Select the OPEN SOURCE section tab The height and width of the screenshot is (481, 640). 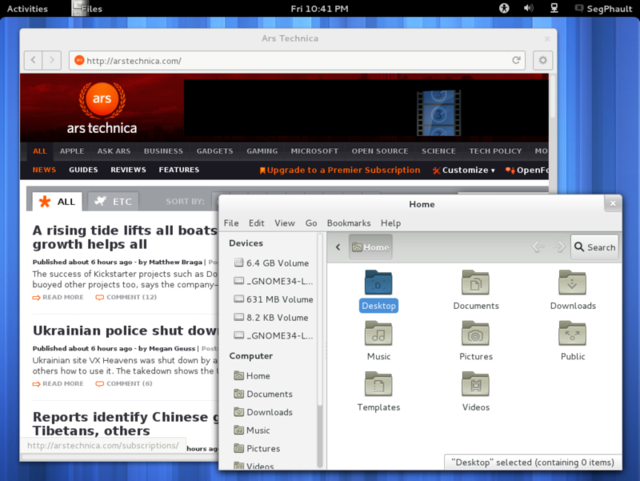(380, 151)
